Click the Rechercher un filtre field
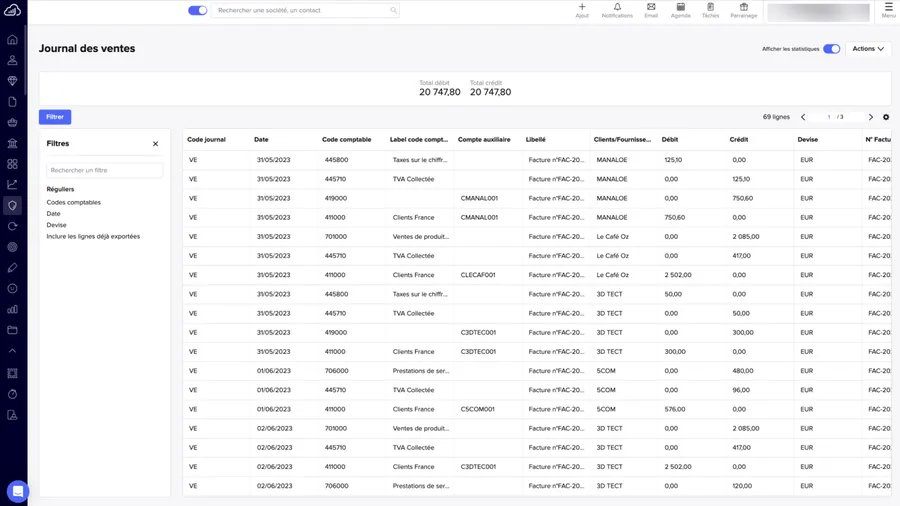The image size is (900, 506). pos(104,171)
